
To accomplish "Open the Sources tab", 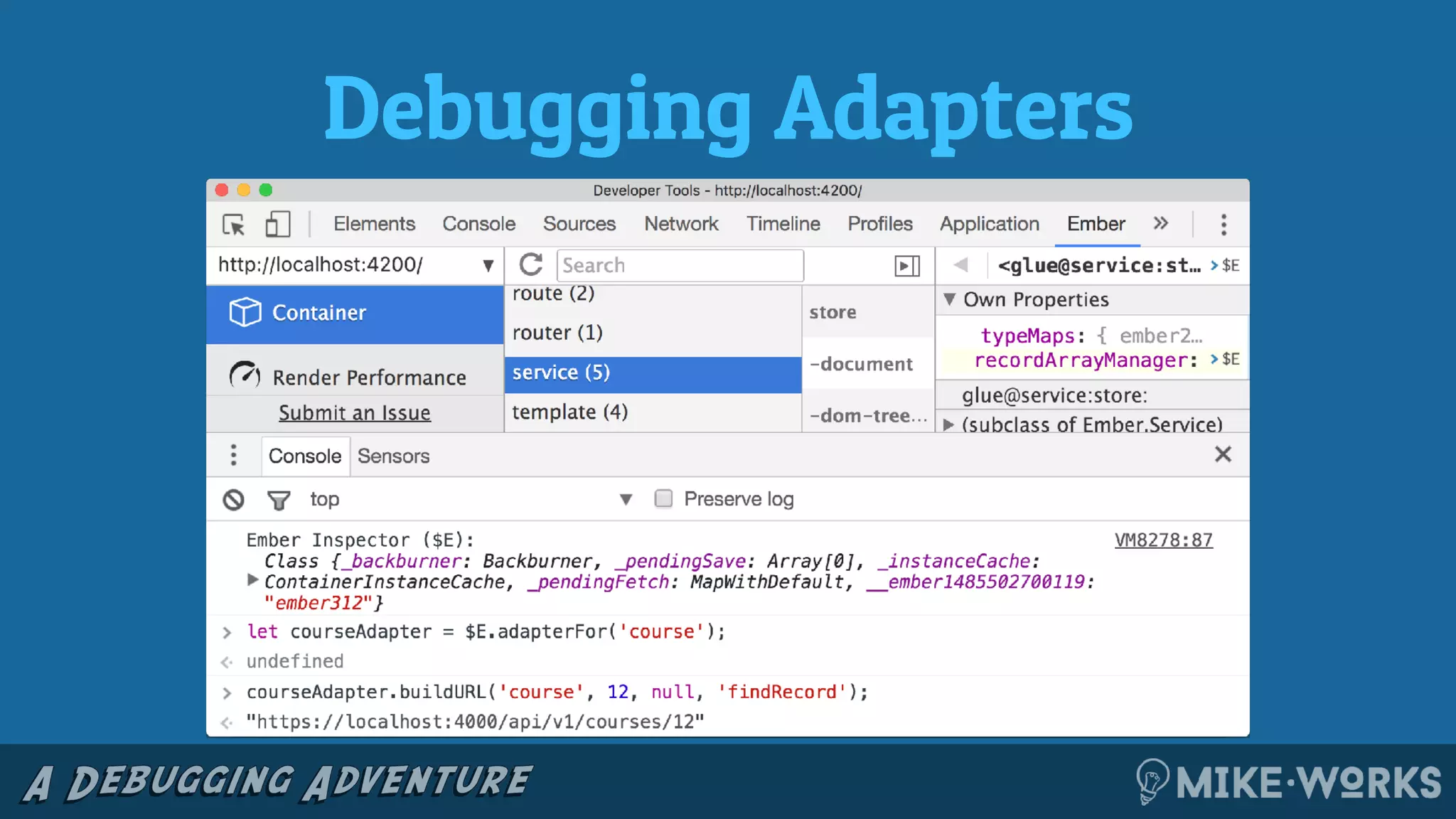I will [x=579, y=223].
